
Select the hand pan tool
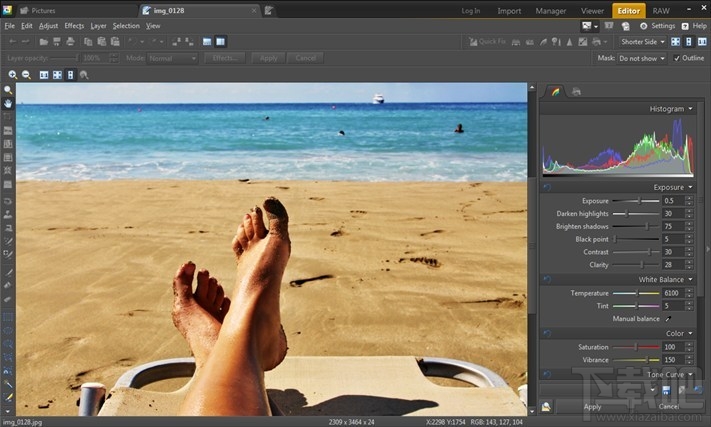pyautogui.click(x=8, y=103)
